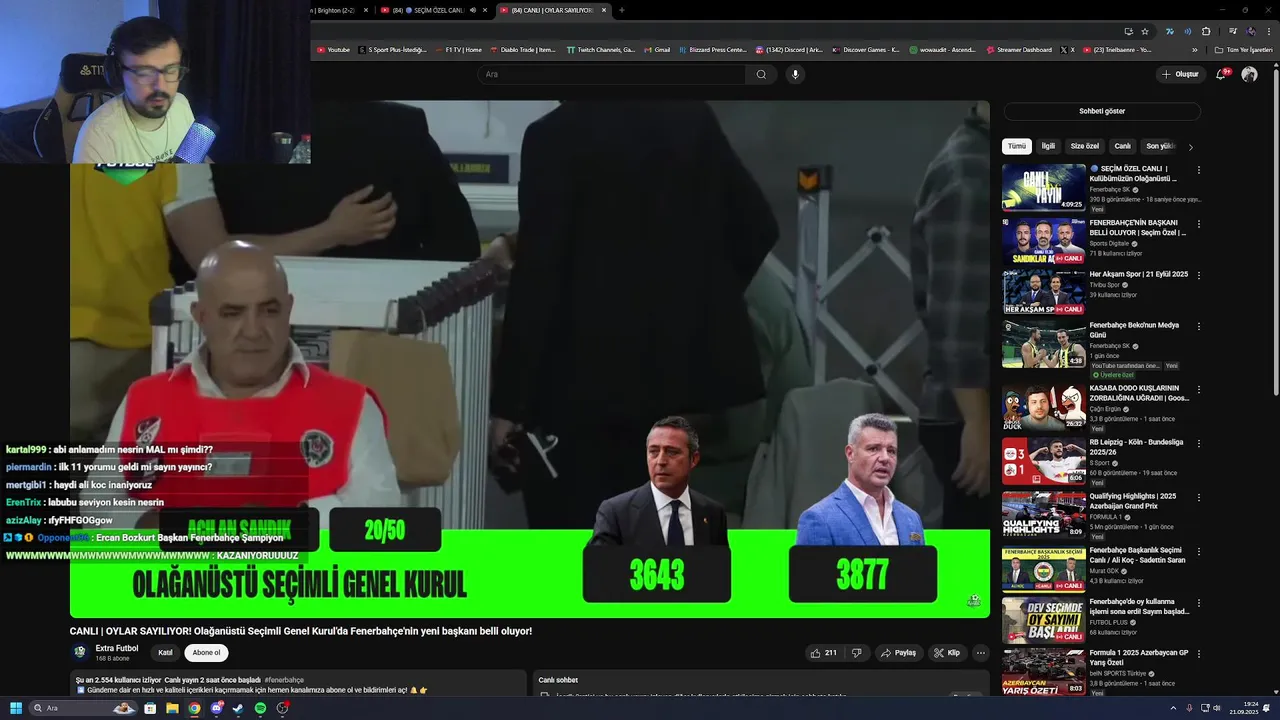Open the Tüm Yer İşaretleri folder
Image resolution: width=1280 pixels, height=720 pixels.
(1244, 49)
